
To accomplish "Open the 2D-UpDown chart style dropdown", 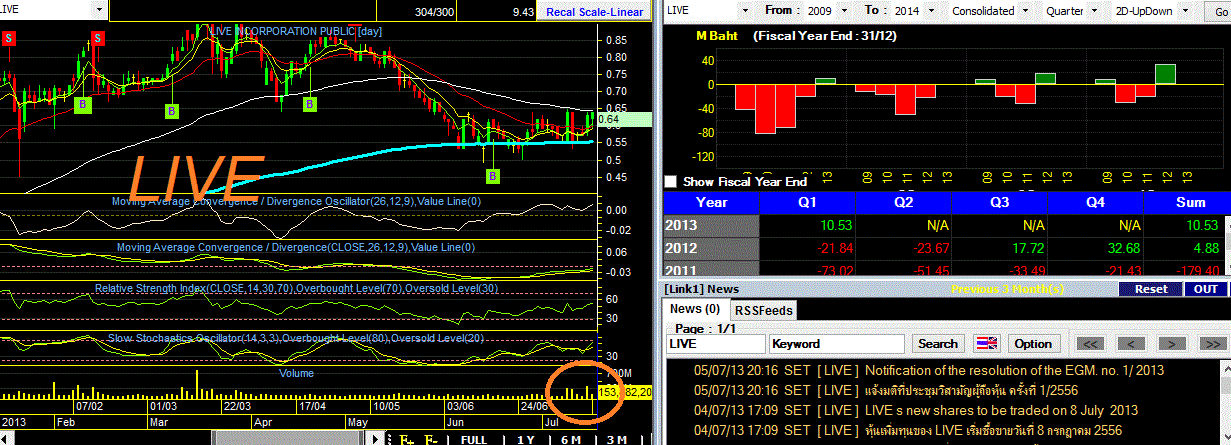I will coord(1183,9).
